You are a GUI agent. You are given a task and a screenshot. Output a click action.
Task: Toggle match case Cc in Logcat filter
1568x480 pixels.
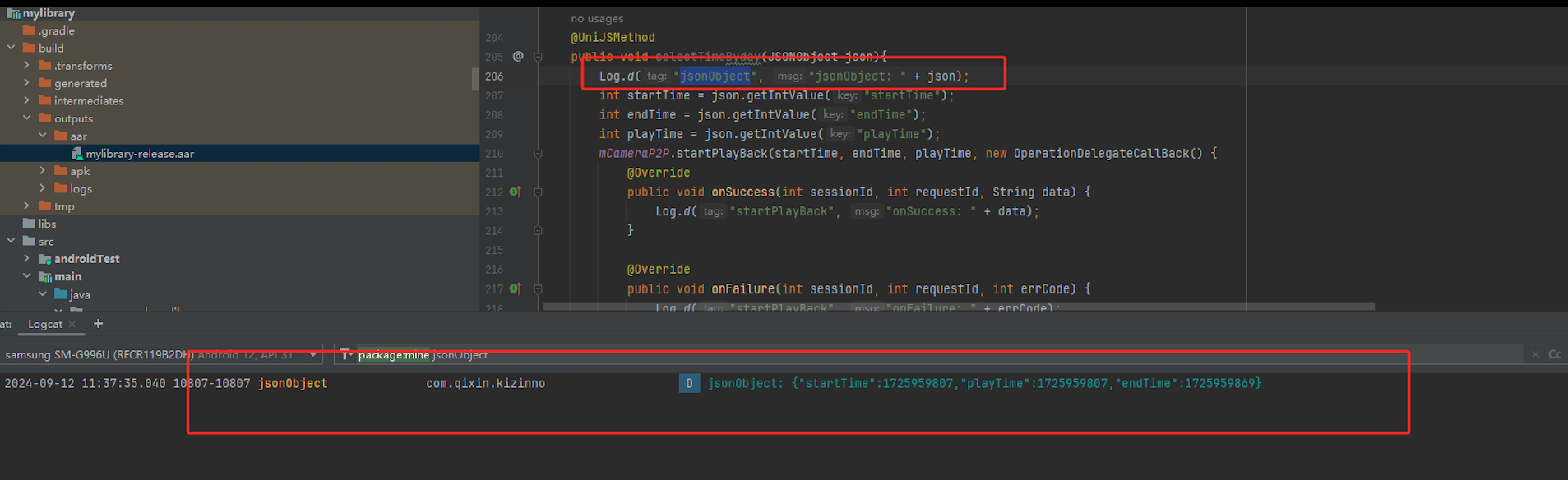coord(1554,354)
